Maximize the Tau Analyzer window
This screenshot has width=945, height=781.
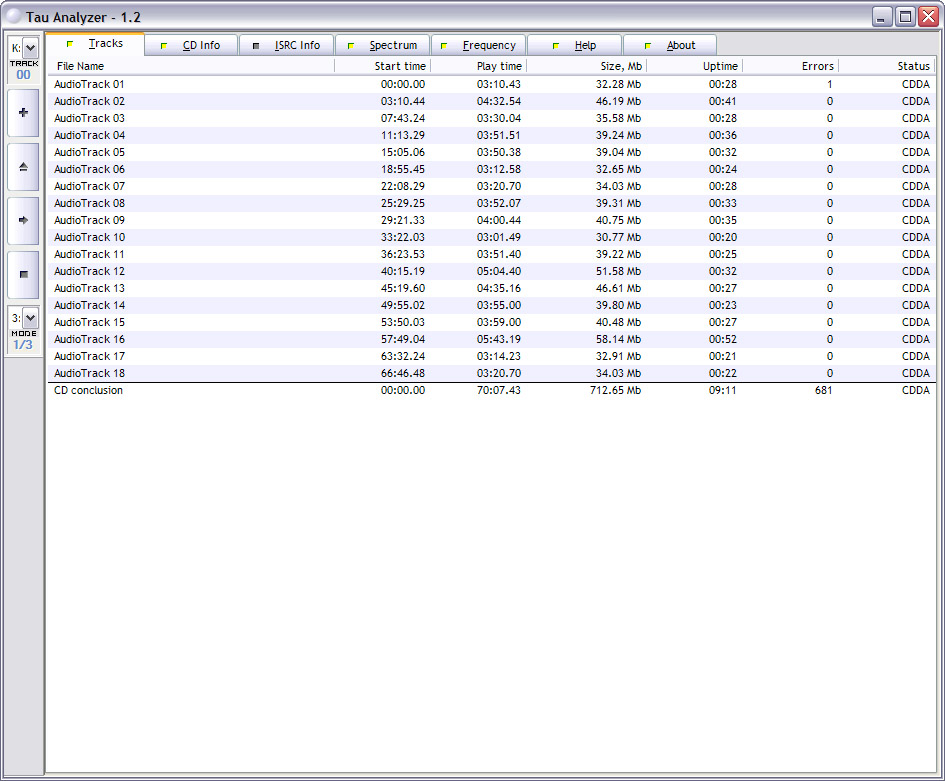pos(905,17)
